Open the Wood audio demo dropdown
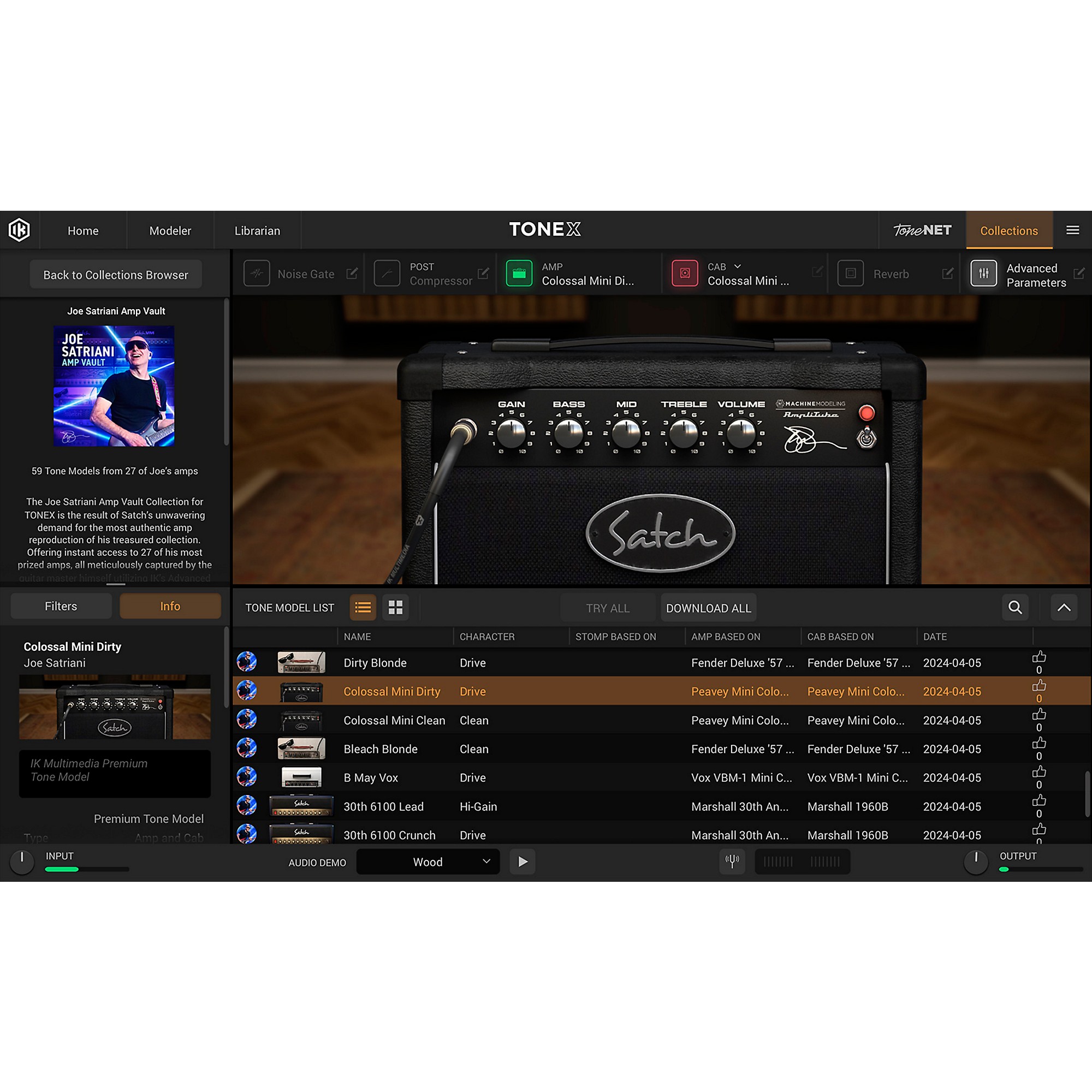 pyautogui.click(x=428, y=862)
